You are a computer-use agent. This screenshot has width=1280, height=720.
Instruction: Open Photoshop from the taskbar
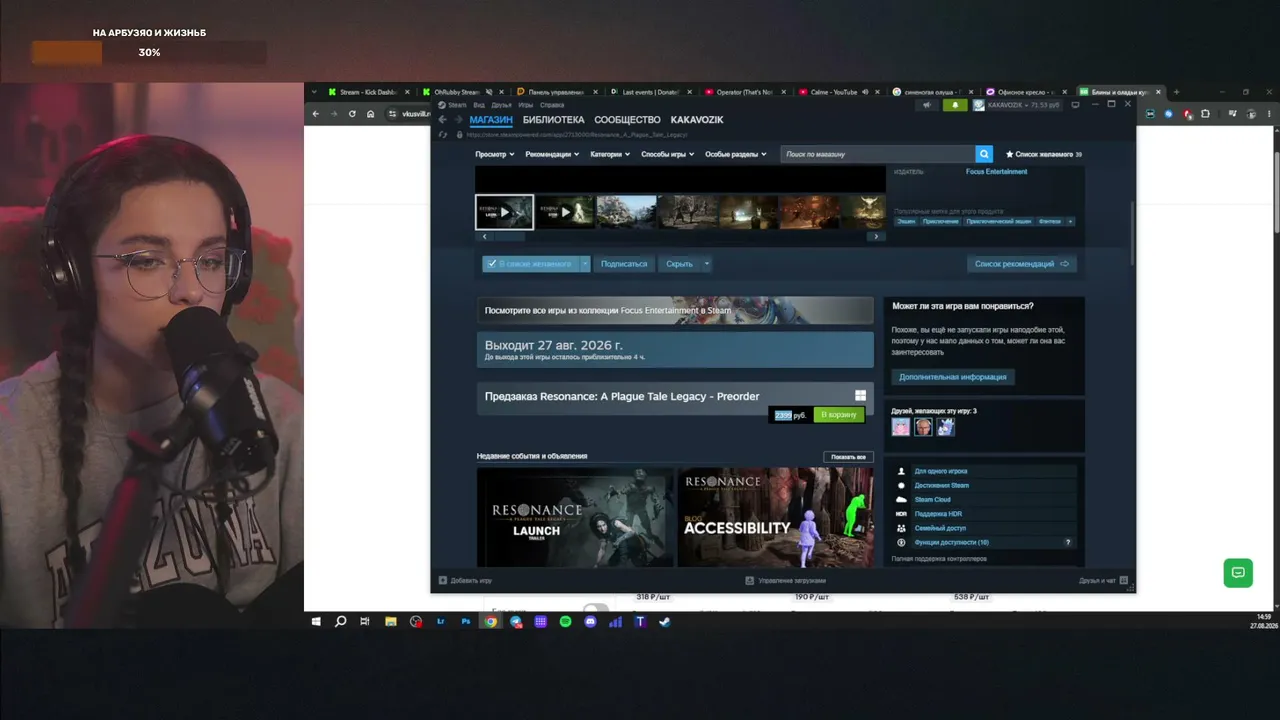466,621
